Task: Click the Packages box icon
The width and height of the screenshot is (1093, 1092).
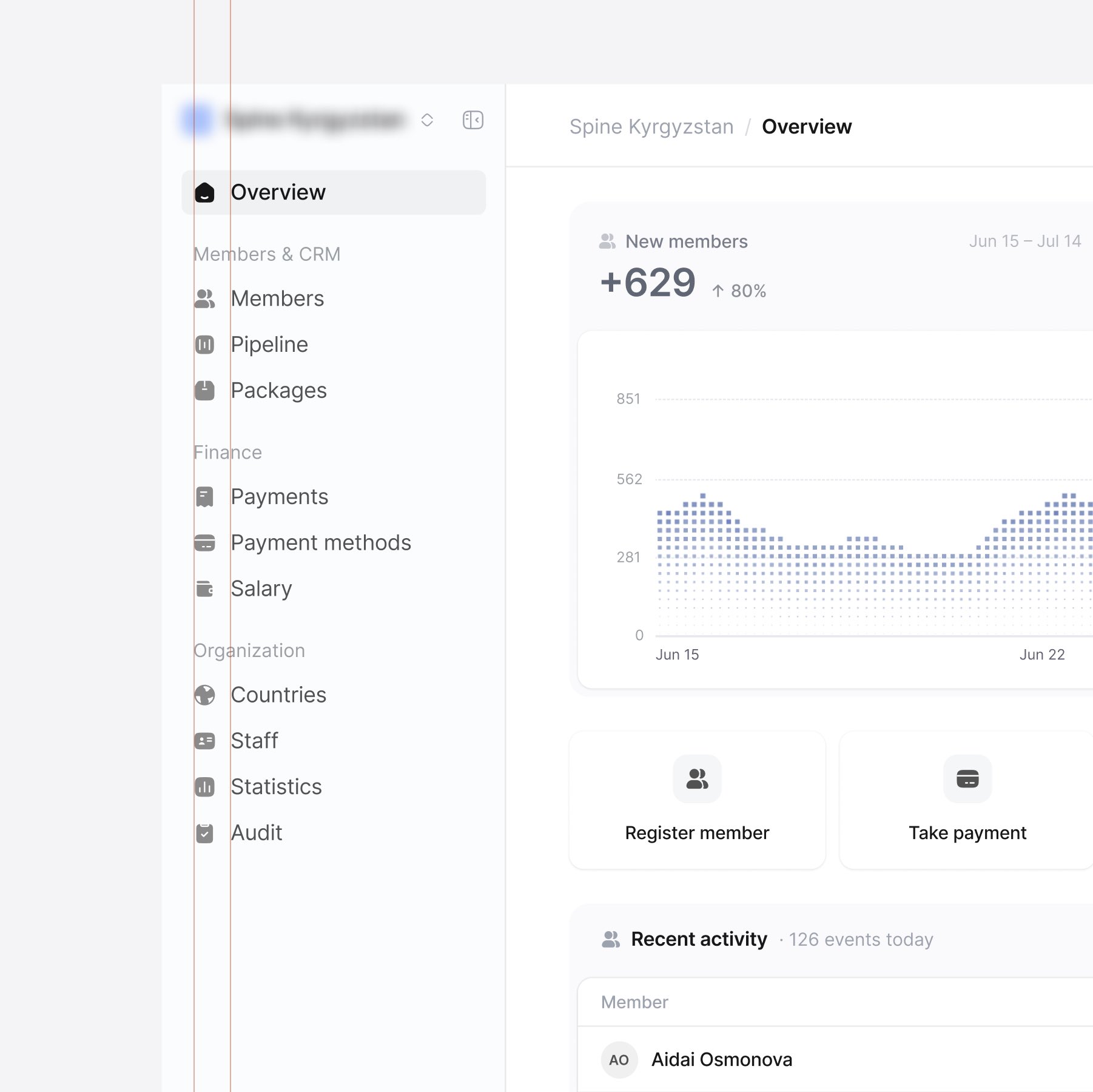Action: coord(205,391)
